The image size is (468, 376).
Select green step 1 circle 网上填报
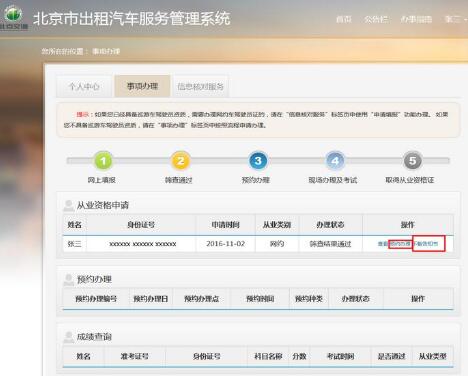point(103,161)
